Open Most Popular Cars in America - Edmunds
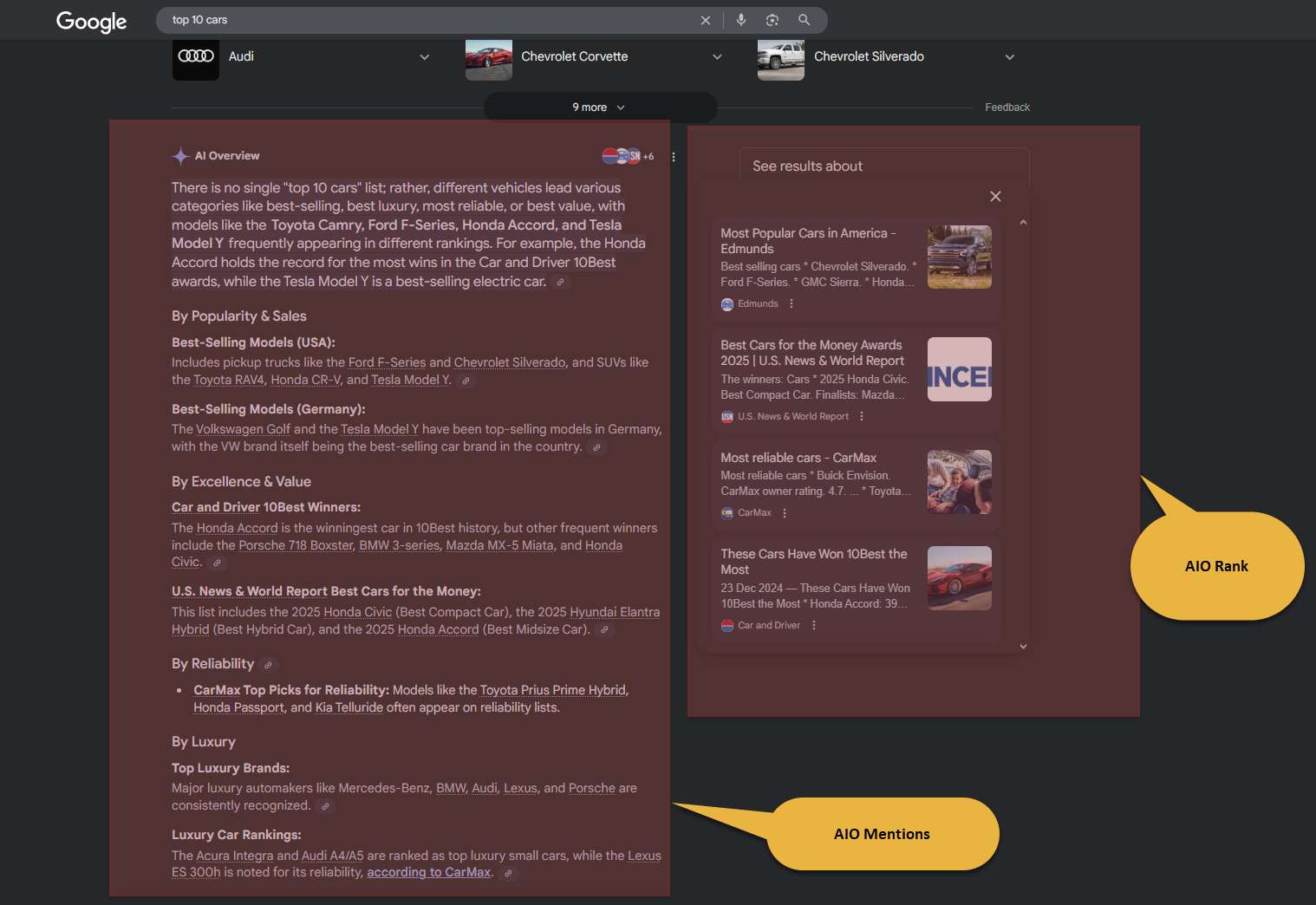The height and width of the screenshot is (905, 1316). (x=808, y=241)
